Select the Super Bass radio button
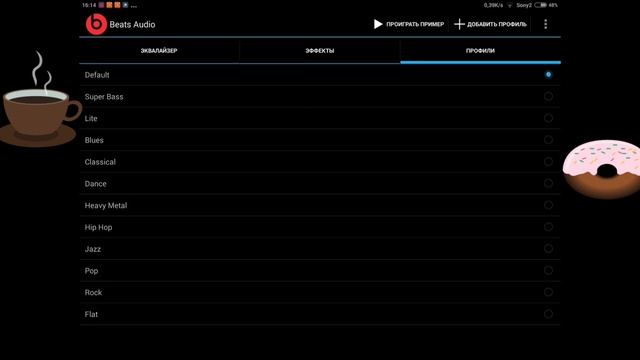640x360 pixels. [548, 96]
